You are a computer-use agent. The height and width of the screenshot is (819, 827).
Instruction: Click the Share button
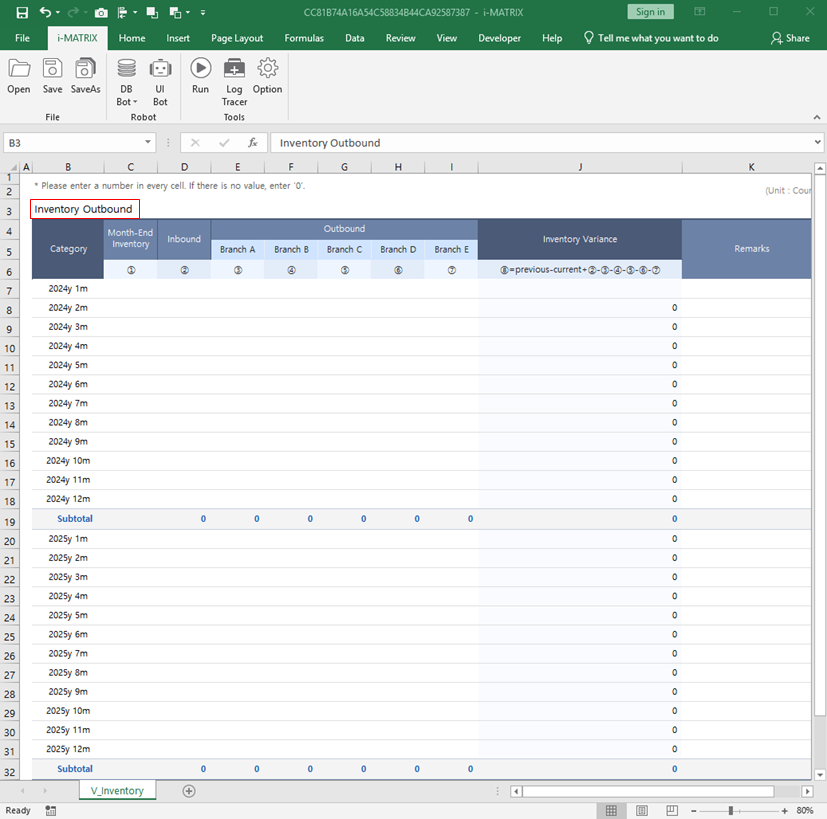pyautogui.click(x=790, y=38)
